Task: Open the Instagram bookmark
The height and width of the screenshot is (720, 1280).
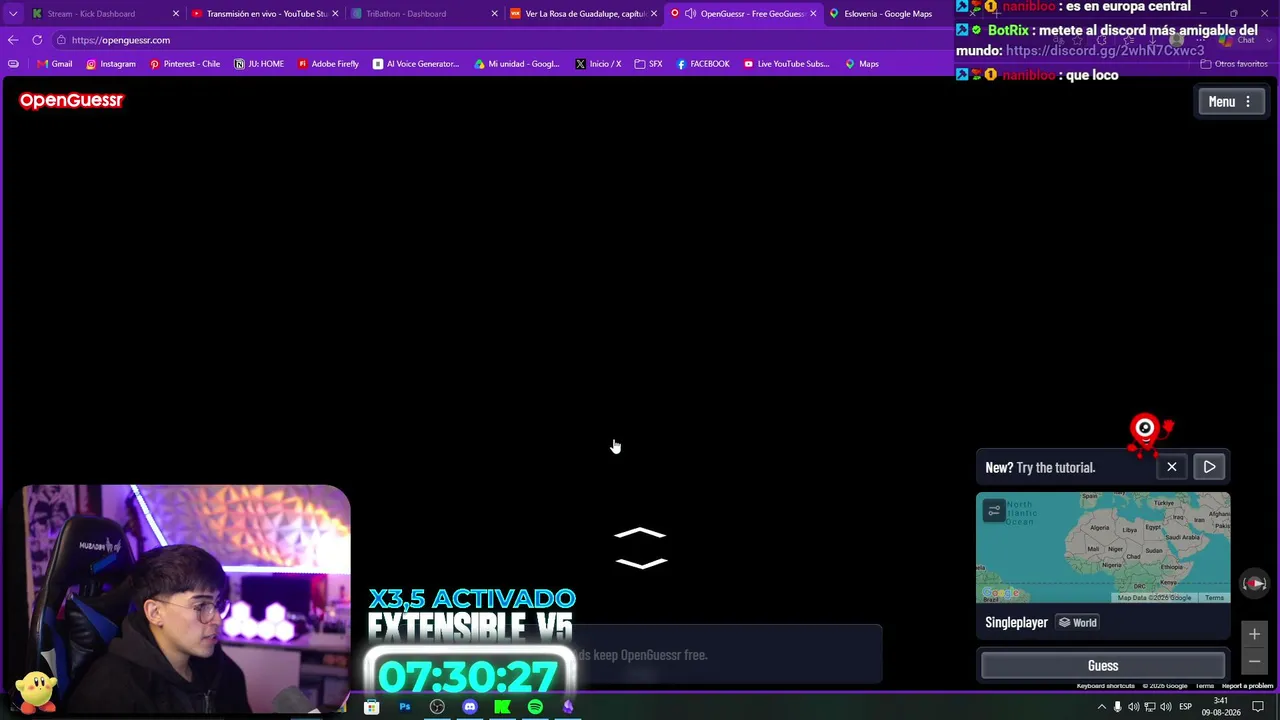Action: pyautogui.click(x=111, y=64)
